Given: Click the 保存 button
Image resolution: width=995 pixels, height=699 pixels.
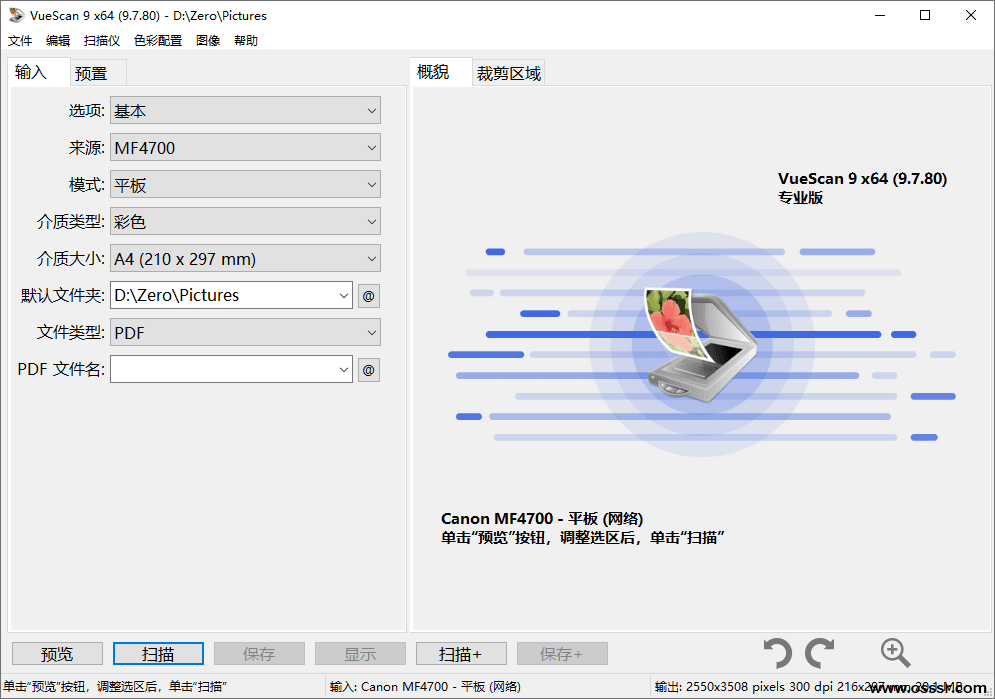Looking at the screenshot, I should pos(259,653).
